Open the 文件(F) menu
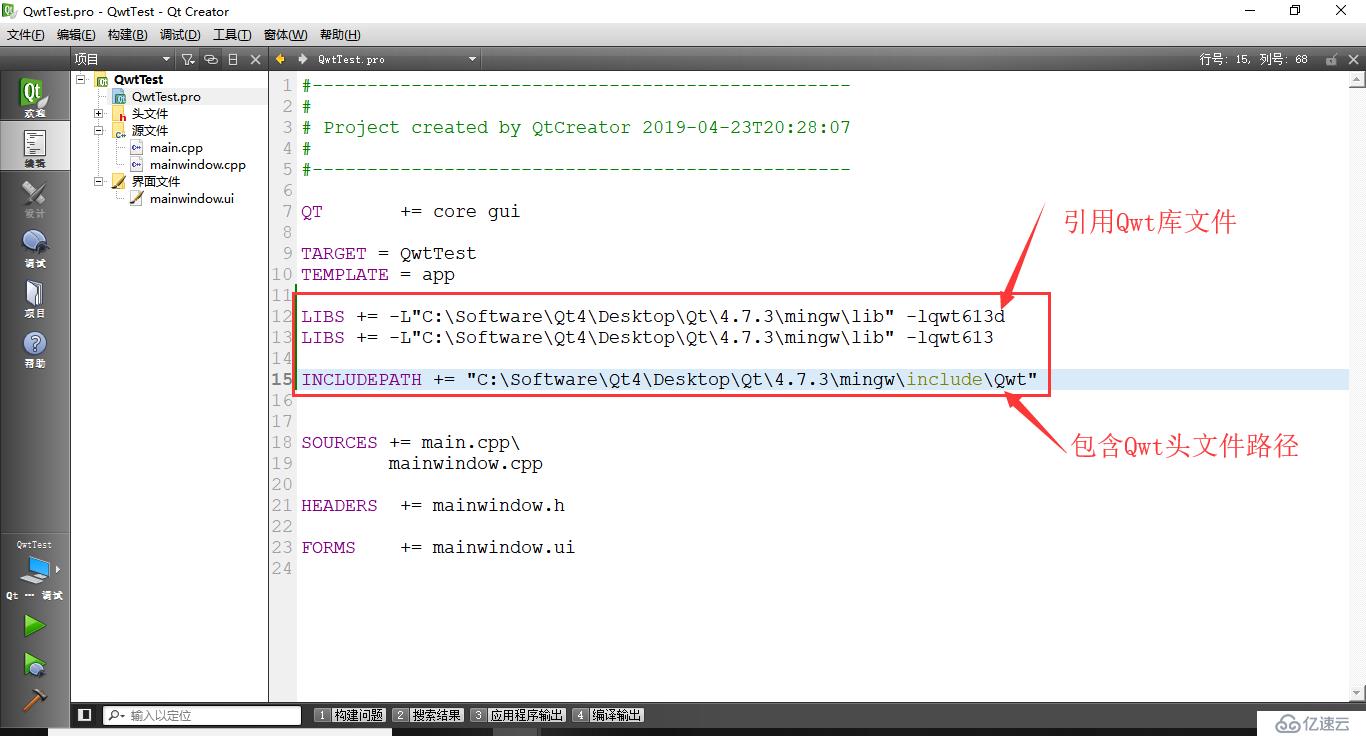Viewport: 1366px width, 736px height. tap(26, 35)
